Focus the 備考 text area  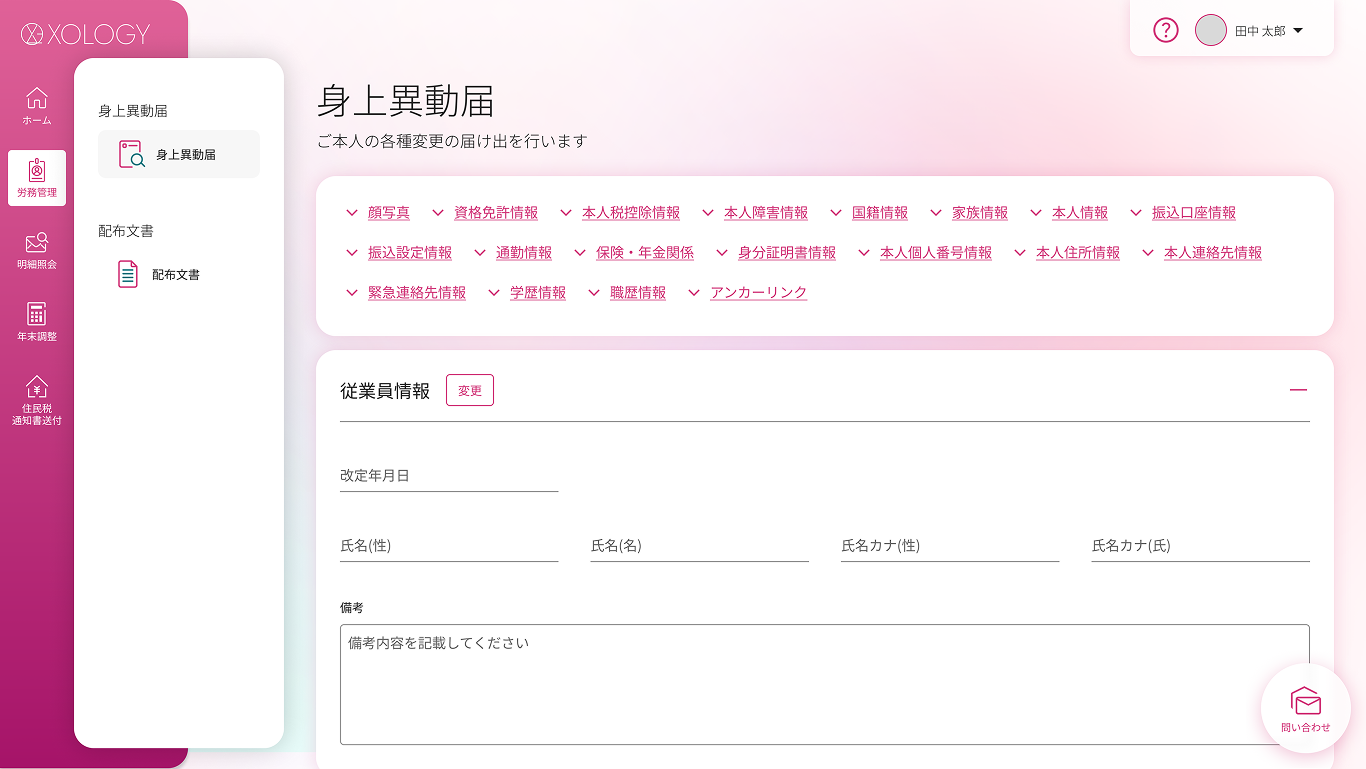[x=824, y=684]
